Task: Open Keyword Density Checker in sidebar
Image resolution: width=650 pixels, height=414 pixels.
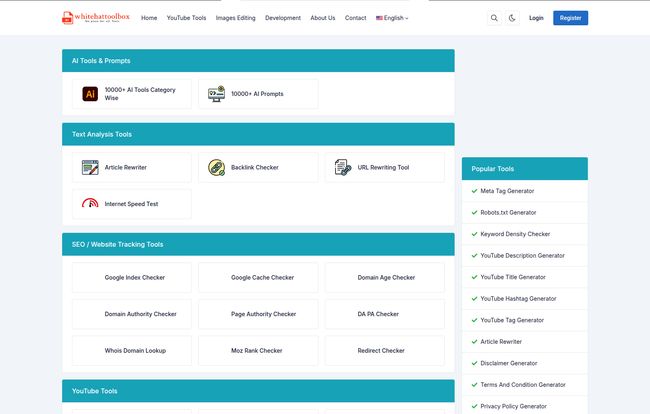Action: click(515, 234)
